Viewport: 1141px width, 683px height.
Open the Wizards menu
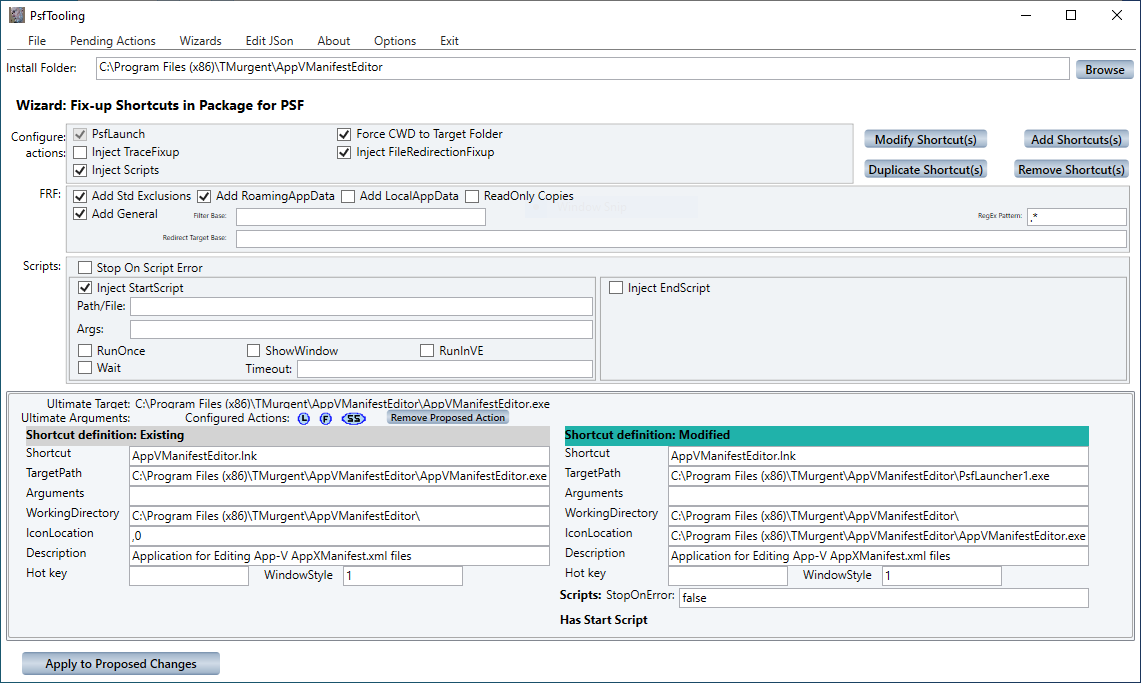click(201, 41)
